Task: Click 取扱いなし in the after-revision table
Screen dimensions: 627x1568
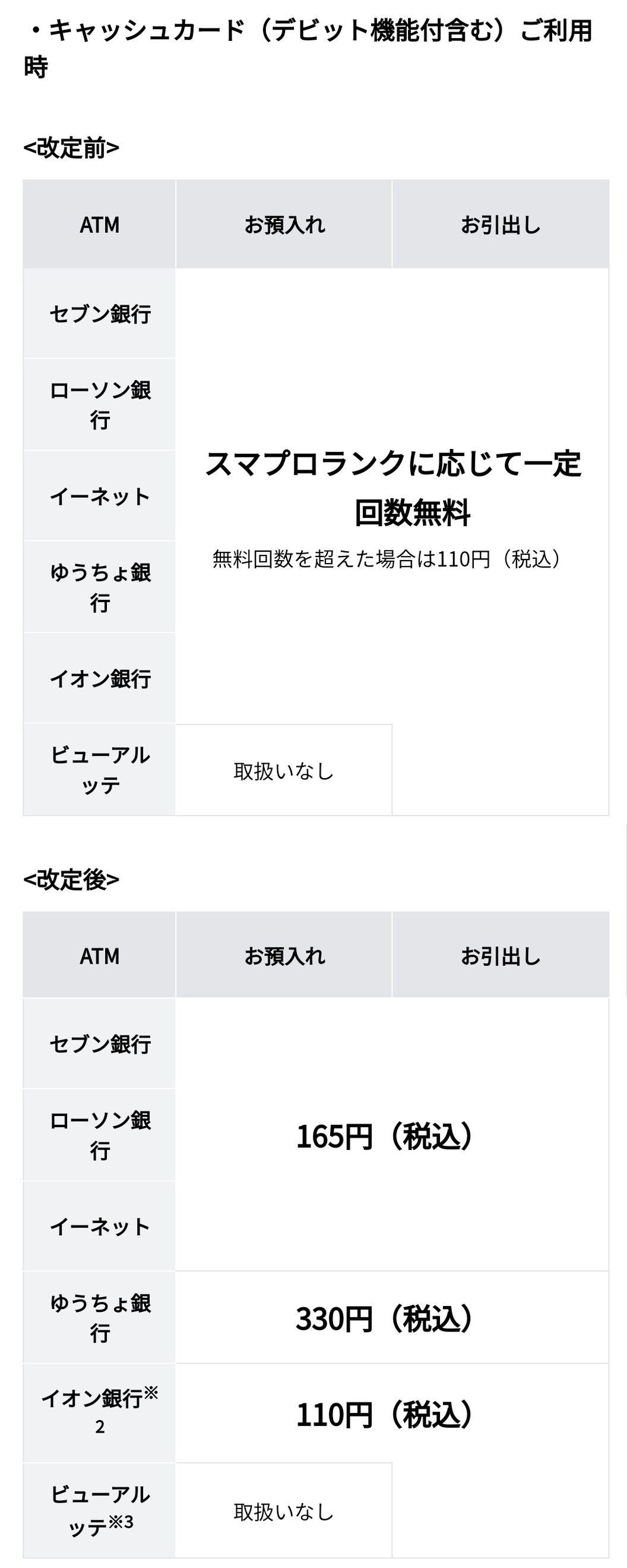Action: tap(284, 1512)
